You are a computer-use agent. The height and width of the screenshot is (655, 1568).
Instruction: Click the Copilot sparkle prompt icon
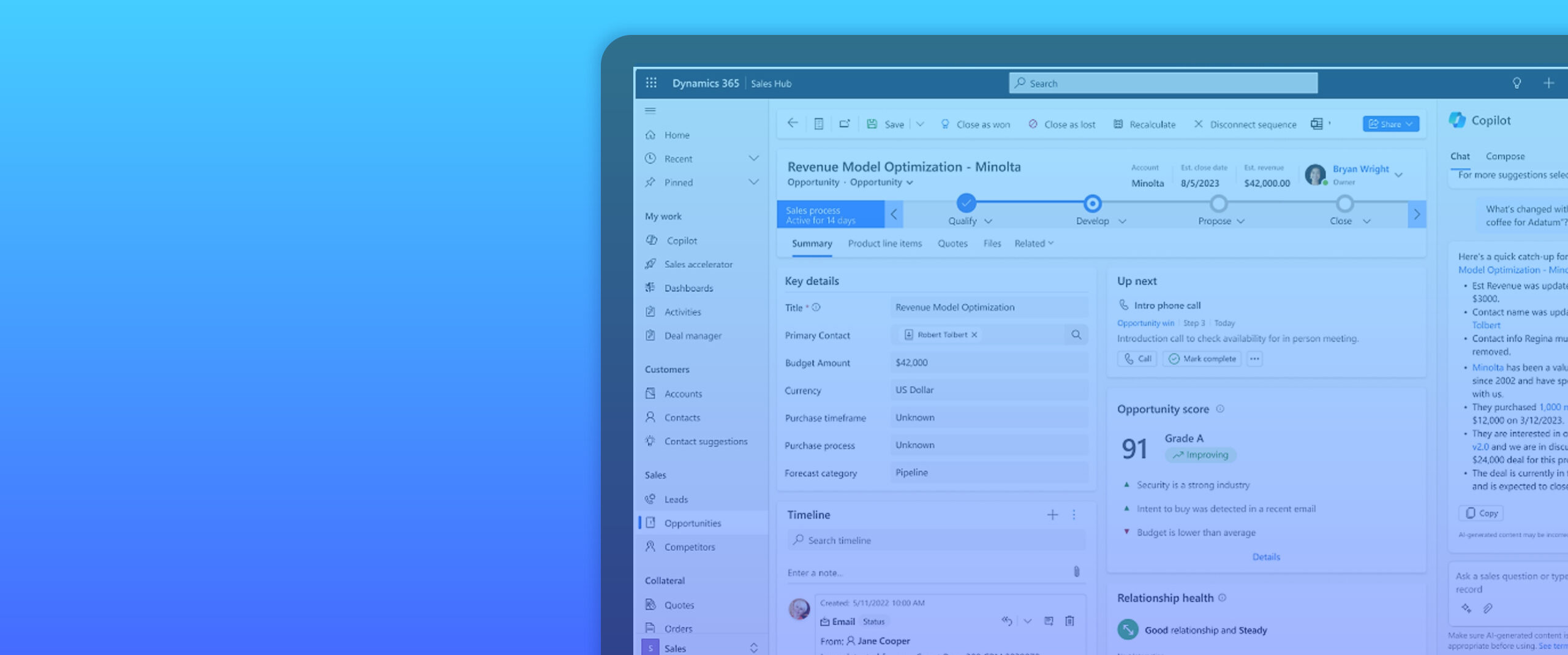(x=1466, y=608)
